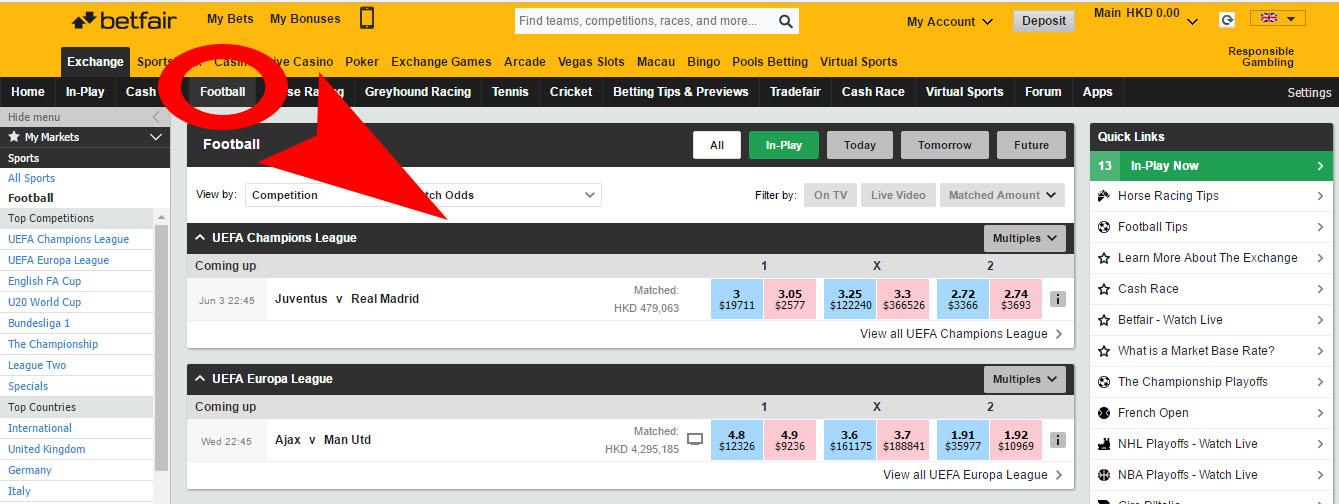Toggle the Live Video filter
Image resolution: width=1339 pixels, height=504 pixels.
[898, 195]
